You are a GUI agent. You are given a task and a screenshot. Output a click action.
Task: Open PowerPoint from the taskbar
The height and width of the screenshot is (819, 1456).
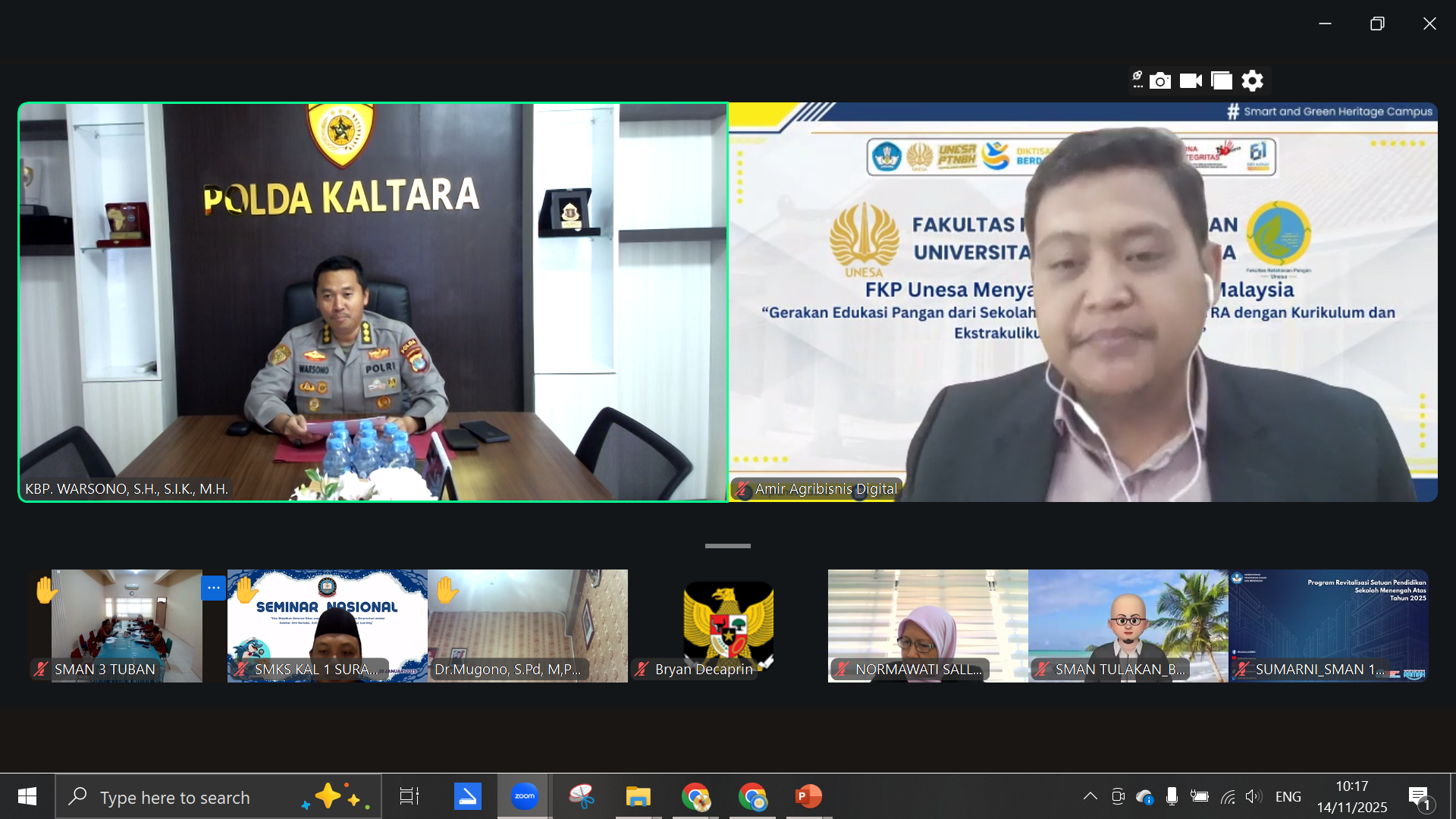pos(808,796)
